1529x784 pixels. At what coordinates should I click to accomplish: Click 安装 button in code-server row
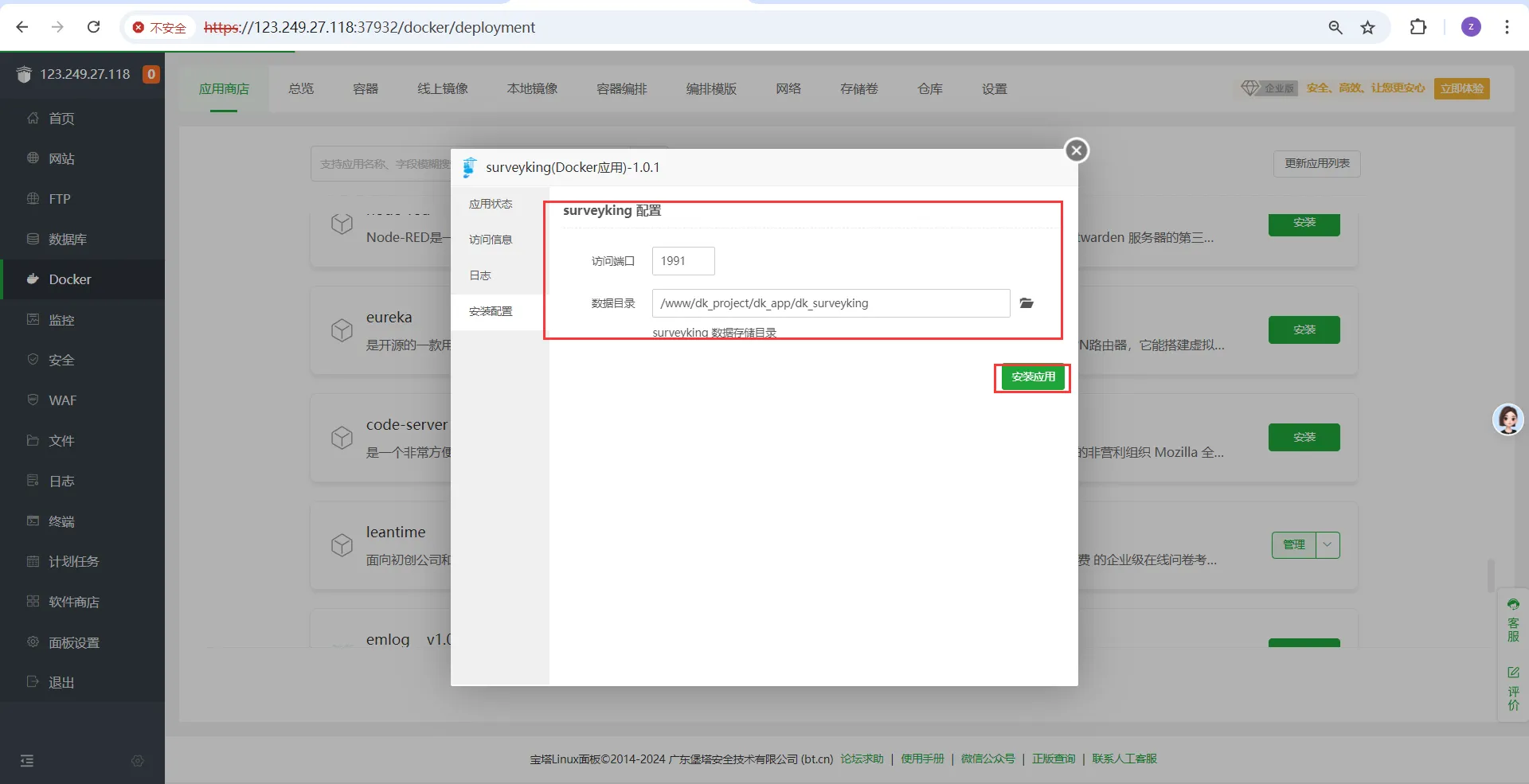1304,437
